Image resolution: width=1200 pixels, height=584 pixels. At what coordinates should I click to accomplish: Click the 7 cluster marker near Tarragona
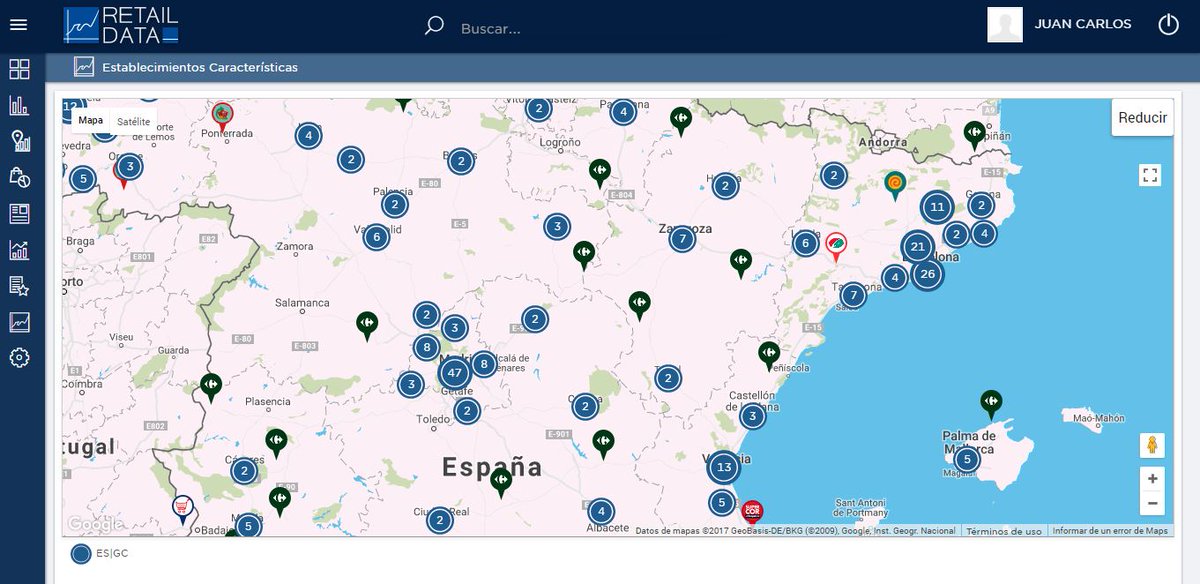pos(852,295)
